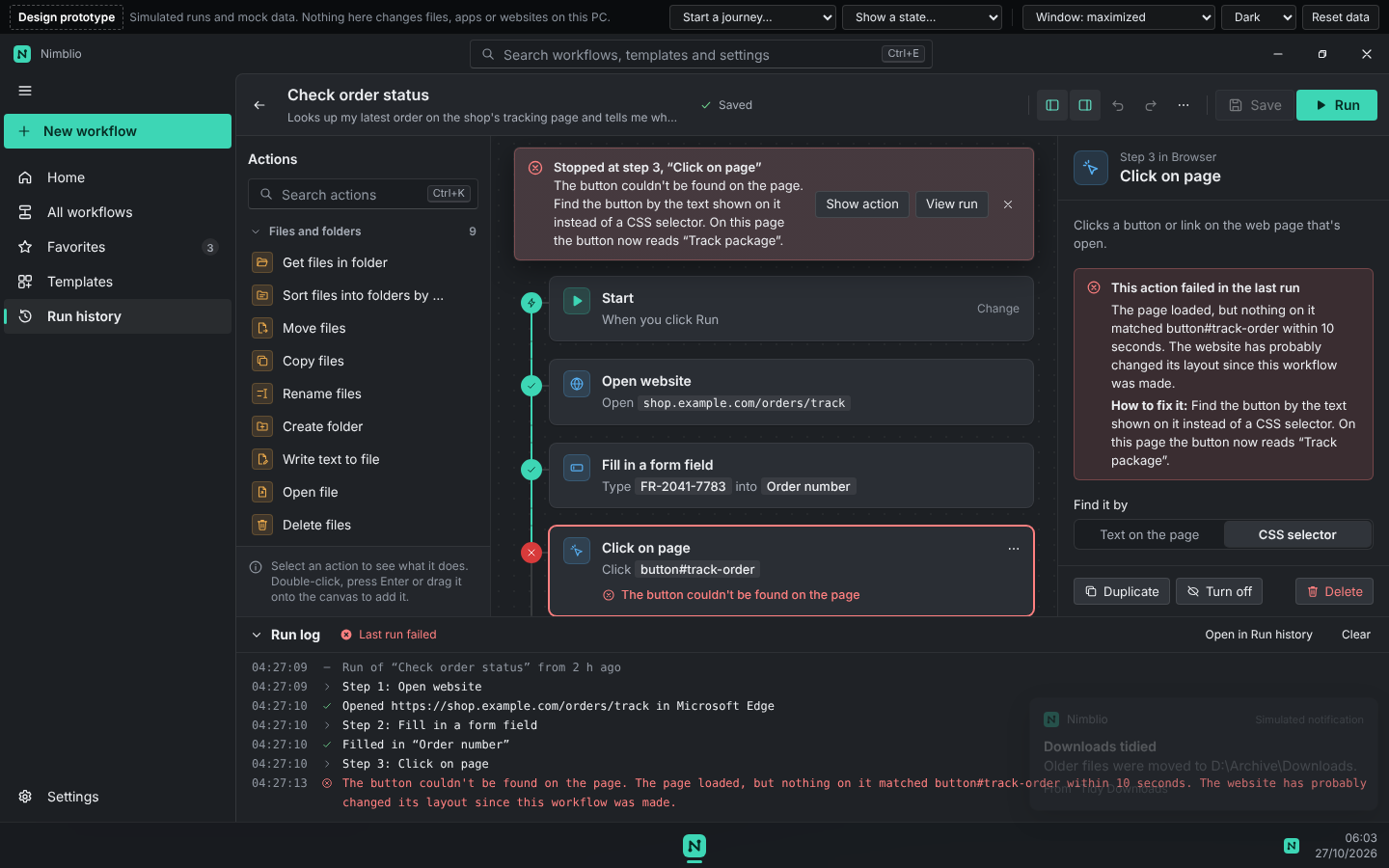This screenshot has width=1389, height=868.
Task: Select the Get files in folder action icon
Action: click(262, 262)
